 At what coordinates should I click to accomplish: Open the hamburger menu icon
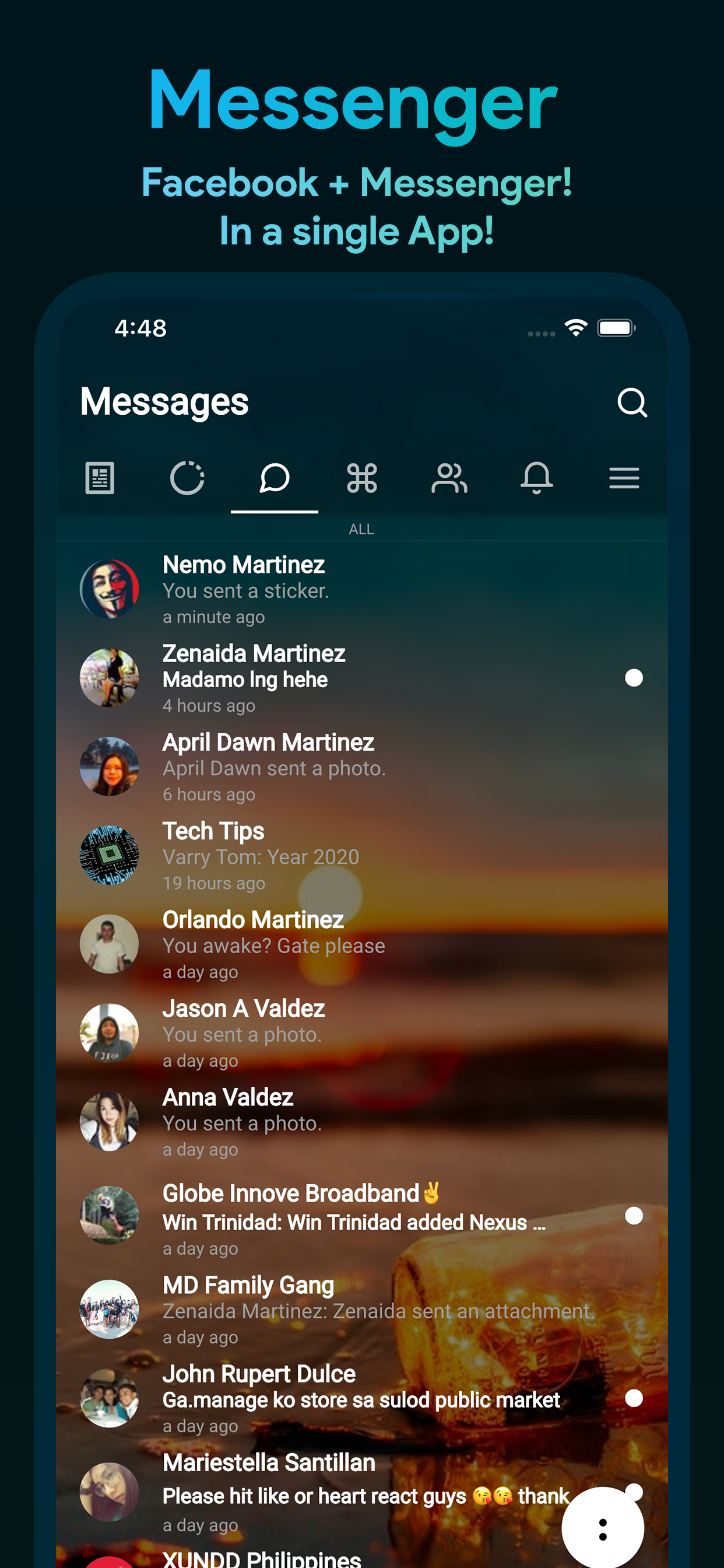(624, 478)
